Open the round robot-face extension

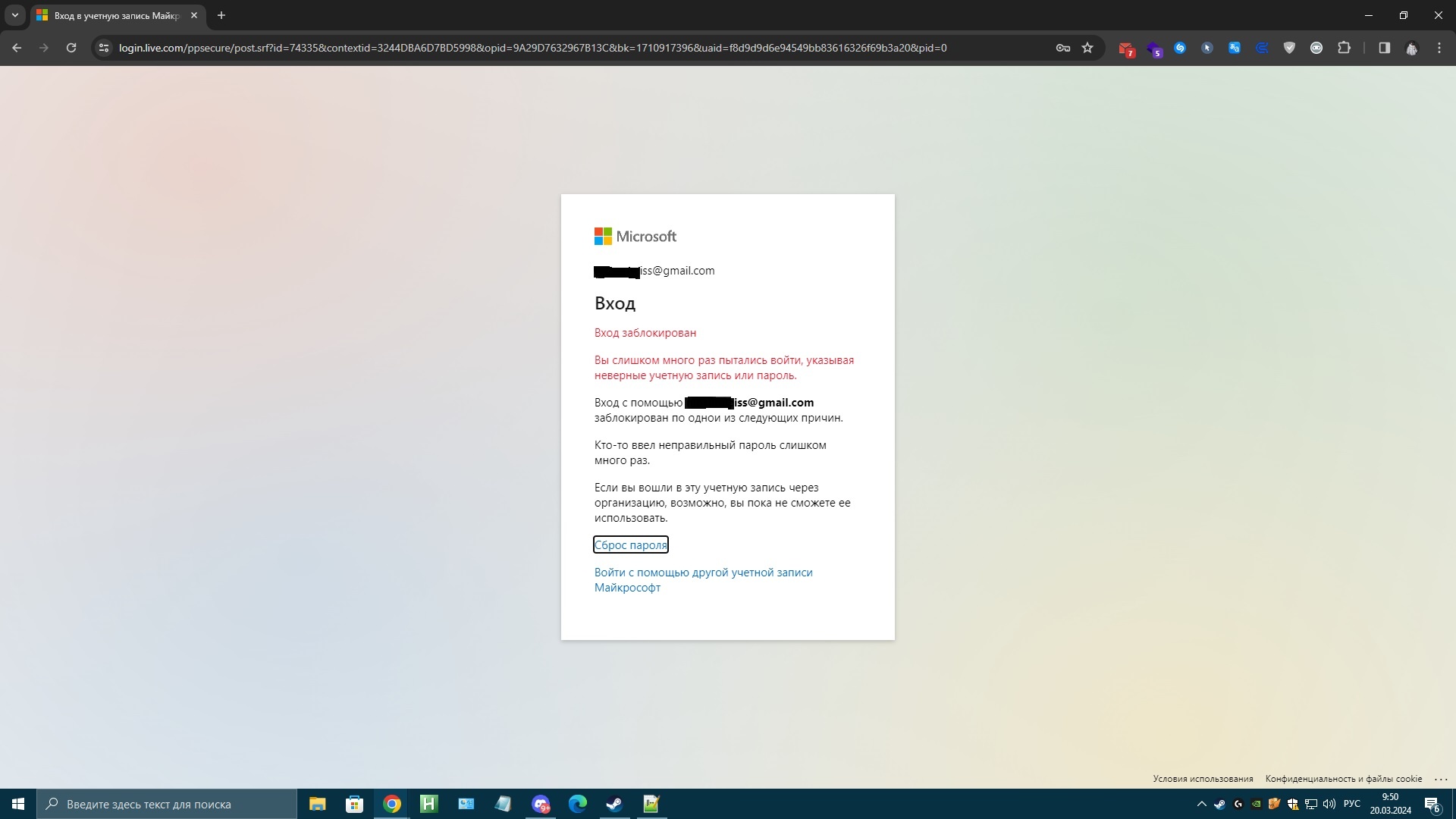pyautogui.click(x=1316, y=48)
